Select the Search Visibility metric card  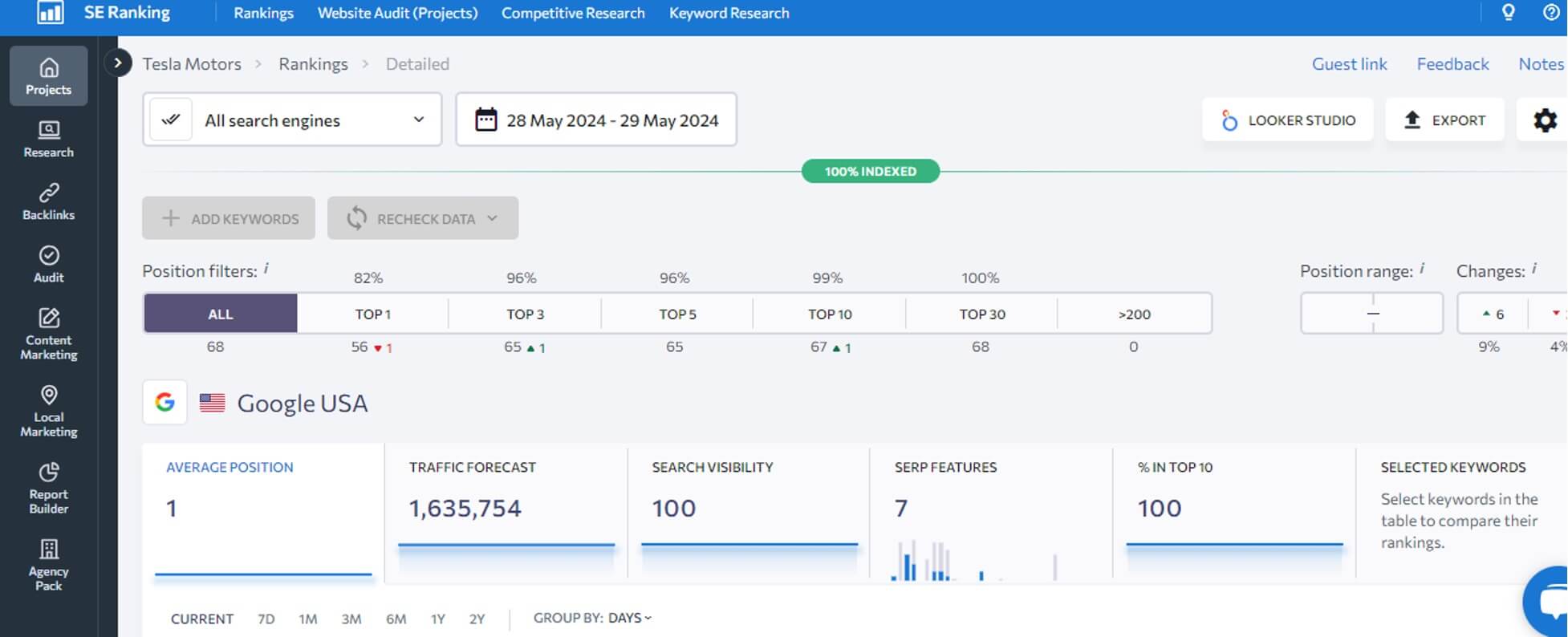pyautogui.click(x=749, y=513)
